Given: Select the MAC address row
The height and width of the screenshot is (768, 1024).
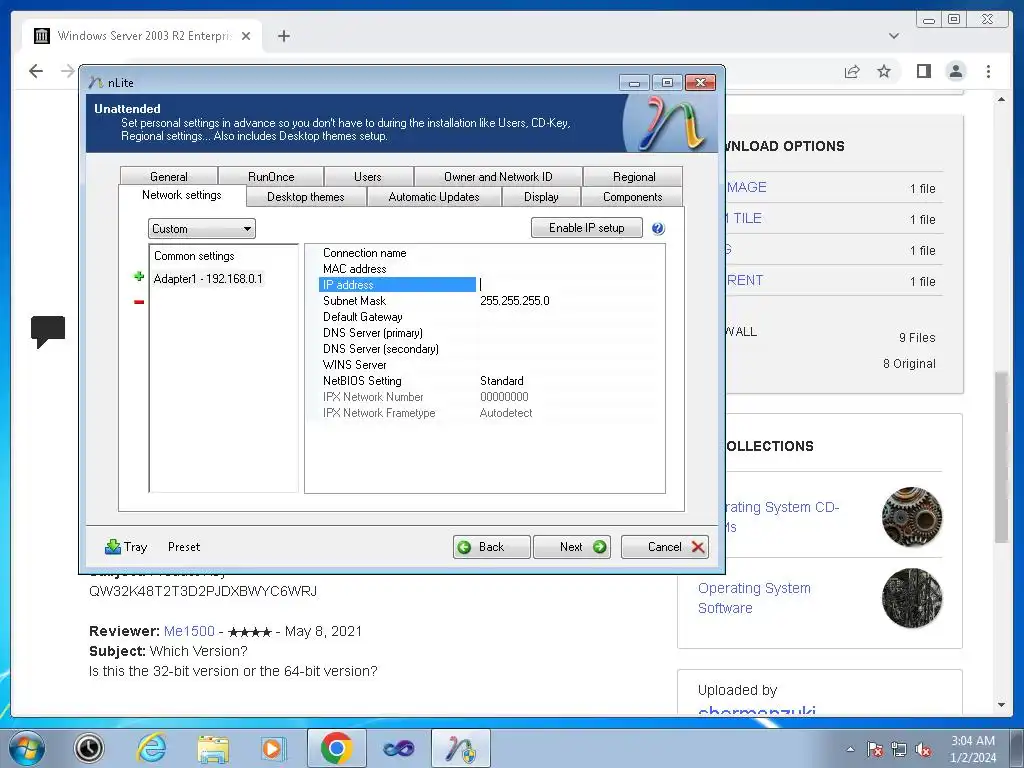Looking at the screenshot, I should (x=490, y=268).
